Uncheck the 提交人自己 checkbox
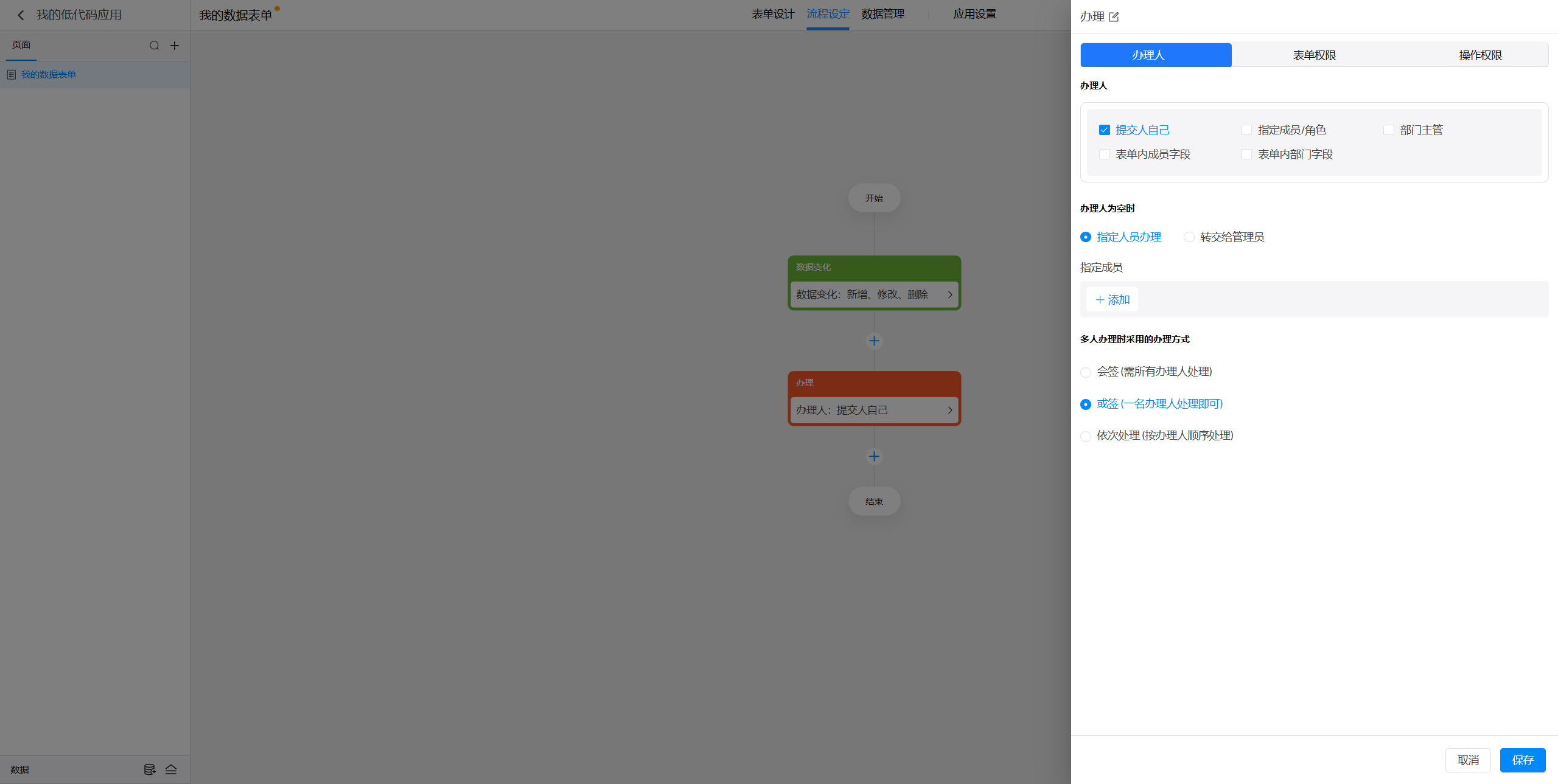The height and width of the screenshot is (784, 1558). click(x=1104, y=130)
